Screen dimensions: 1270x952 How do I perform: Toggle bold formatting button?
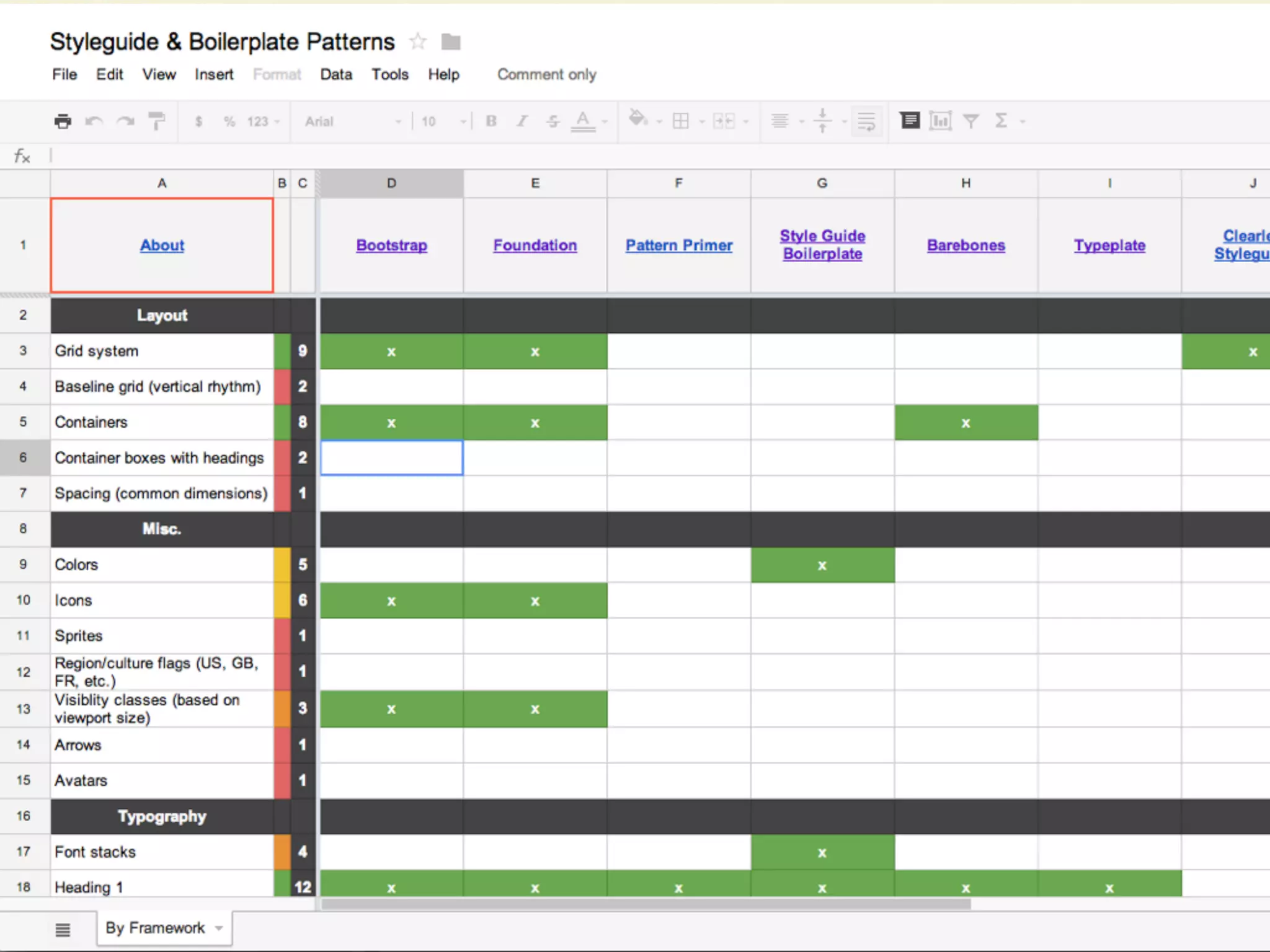(491, 121)
